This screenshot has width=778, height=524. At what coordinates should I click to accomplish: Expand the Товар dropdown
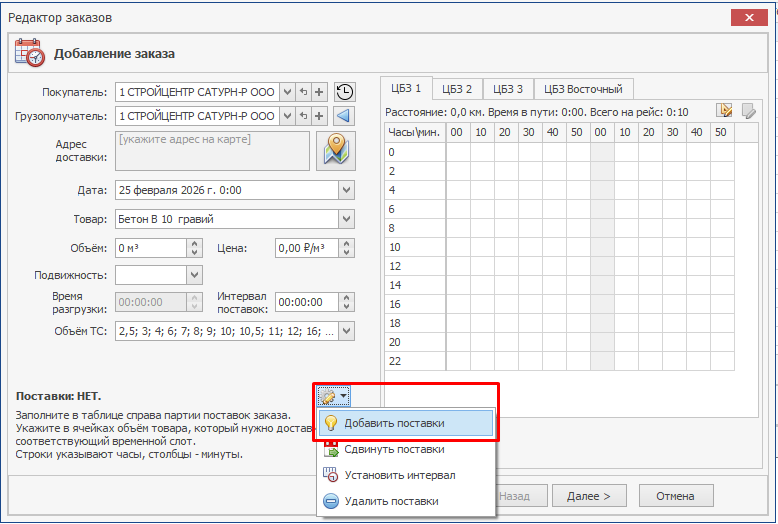coord(346,219)
